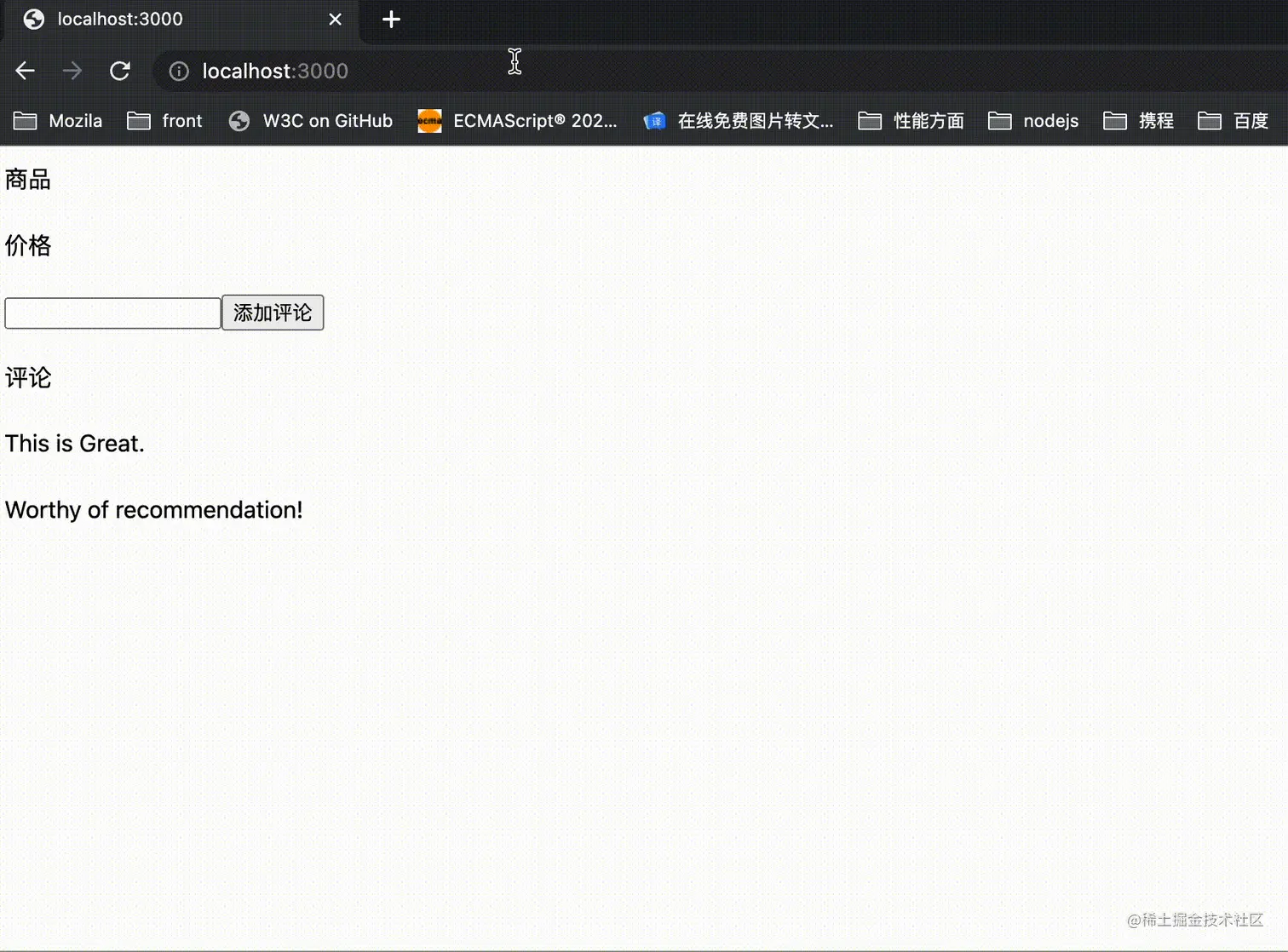This screenshot has width=1288, height=952.
Task: Open the nodejs bookmarks folder
Action: [1033, 121]
